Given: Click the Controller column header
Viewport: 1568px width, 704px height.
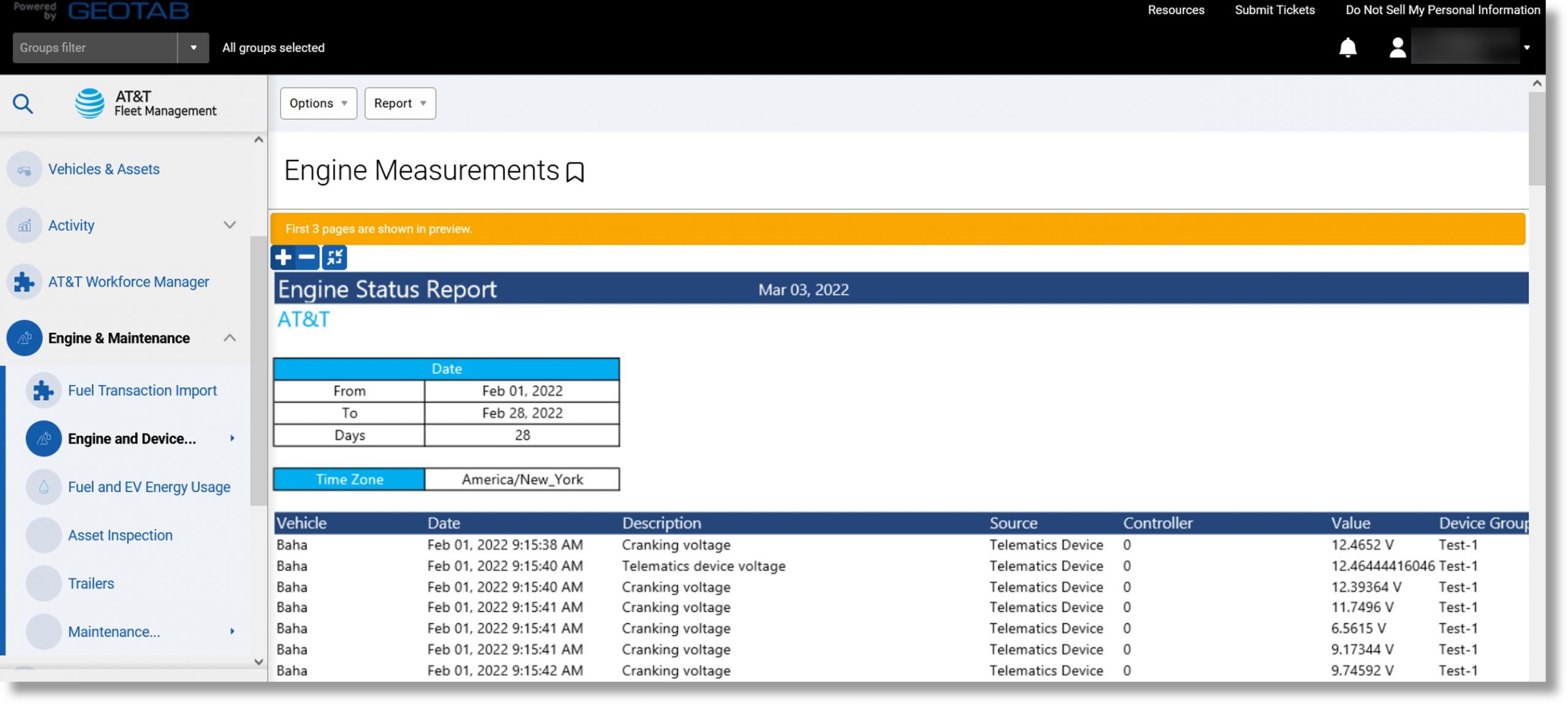Looking at the screenshot, I should [x=1158, y=523].
